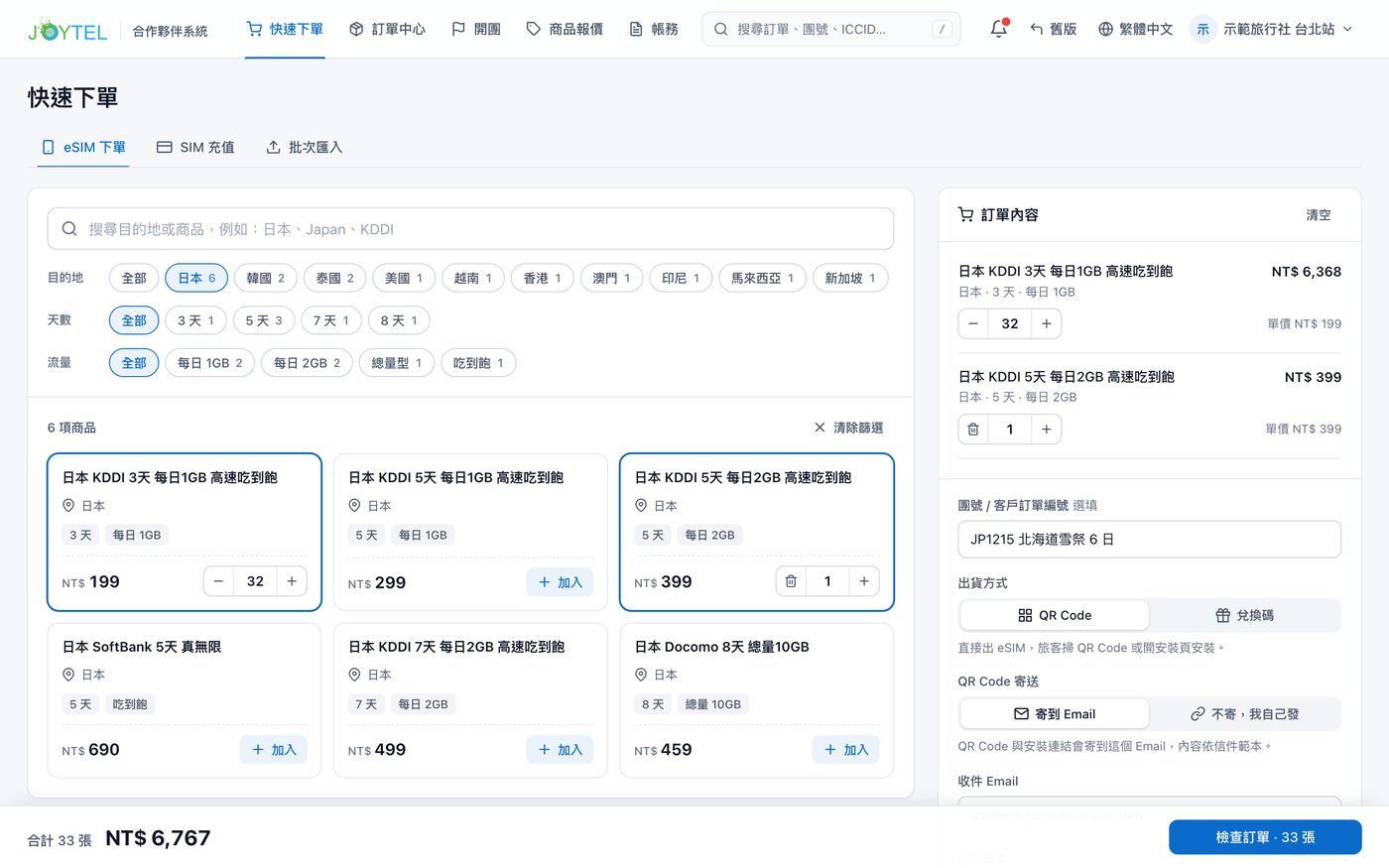The width and height of the screenshot is (1389, 868).
Task: Filter days by 5 天
Action: click(264, 320)
